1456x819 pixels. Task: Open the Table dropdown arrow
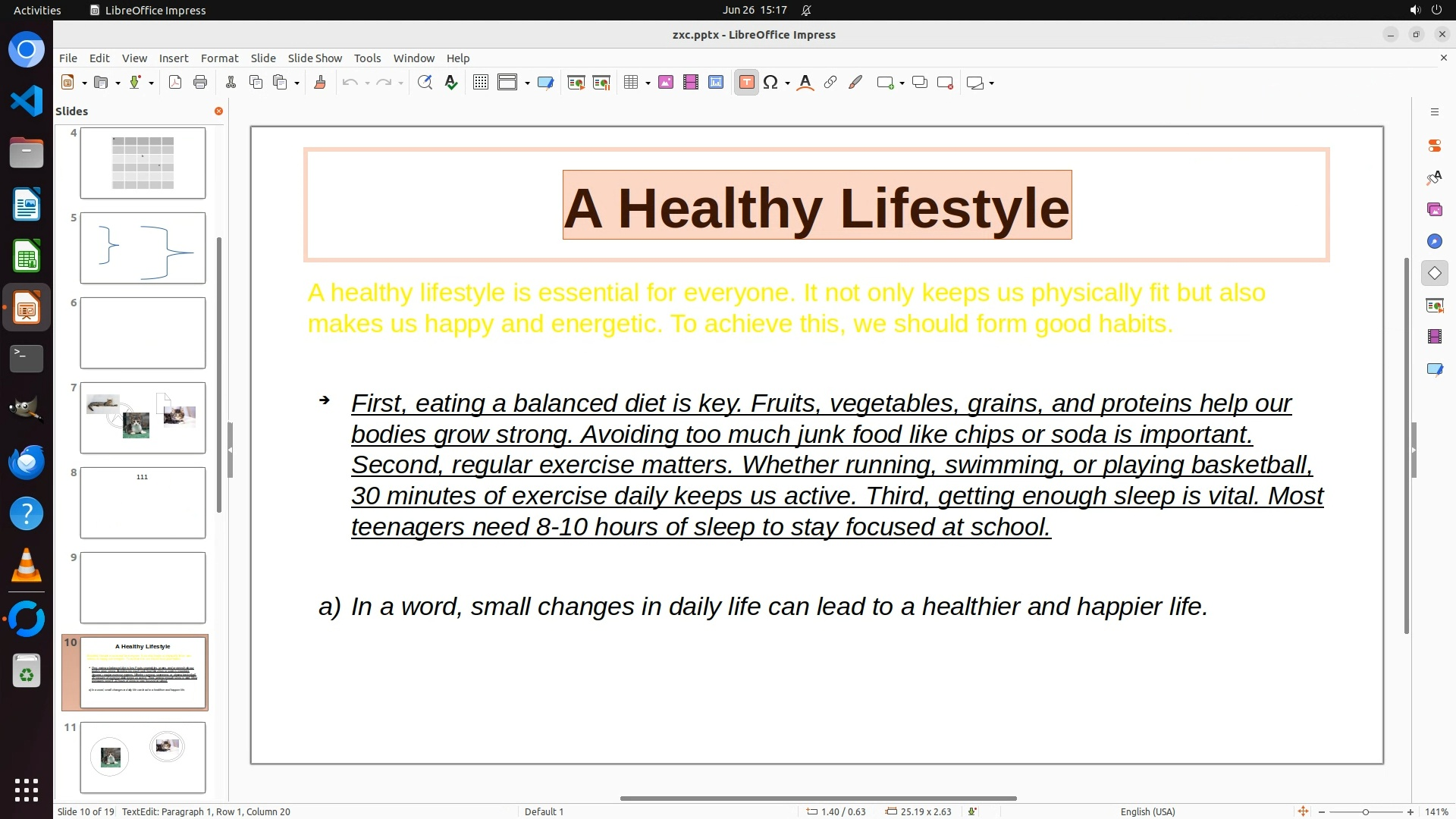coord(648,83)
